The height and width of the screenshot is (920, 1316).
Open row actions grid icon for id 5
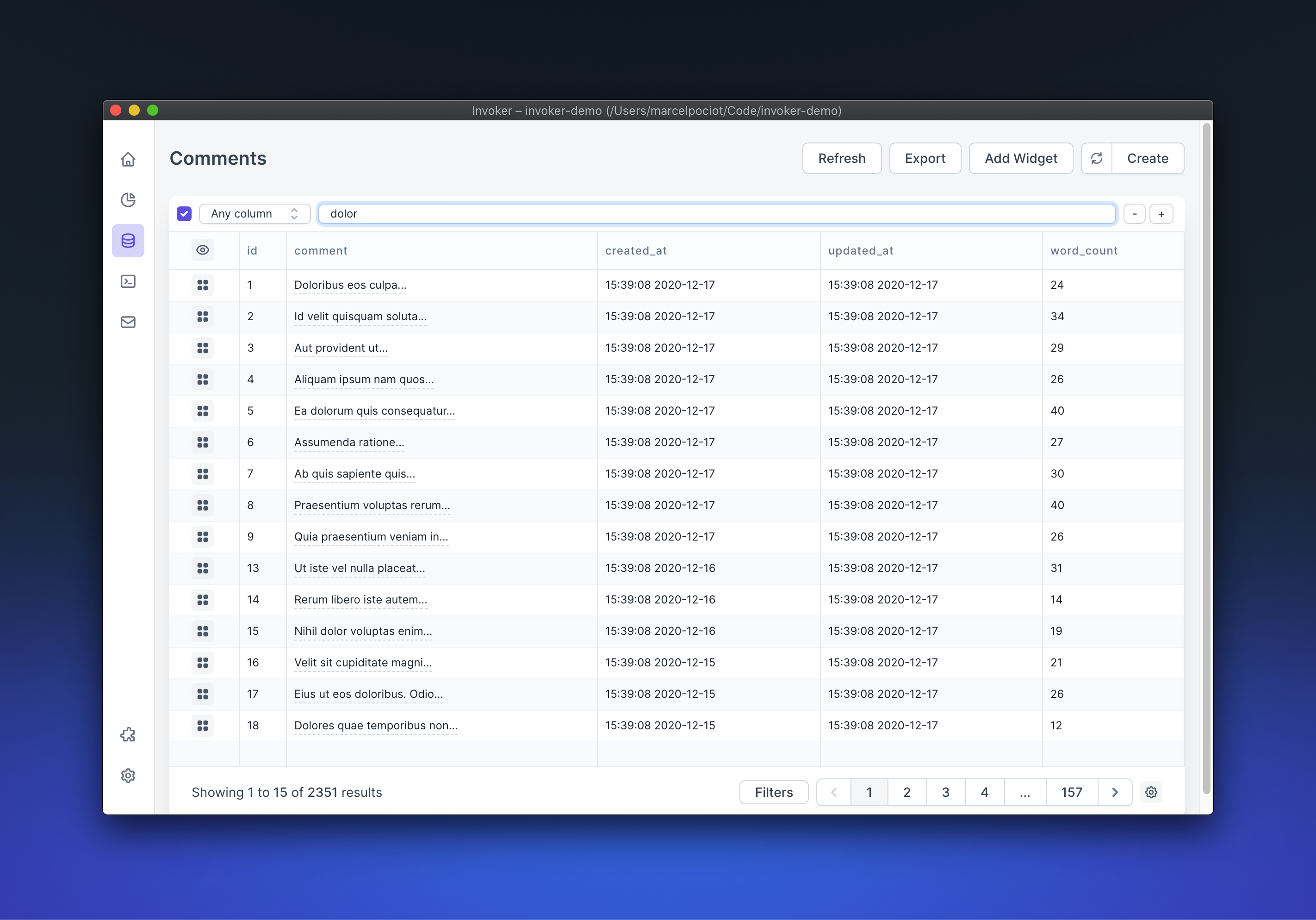(x=202, y=411)
